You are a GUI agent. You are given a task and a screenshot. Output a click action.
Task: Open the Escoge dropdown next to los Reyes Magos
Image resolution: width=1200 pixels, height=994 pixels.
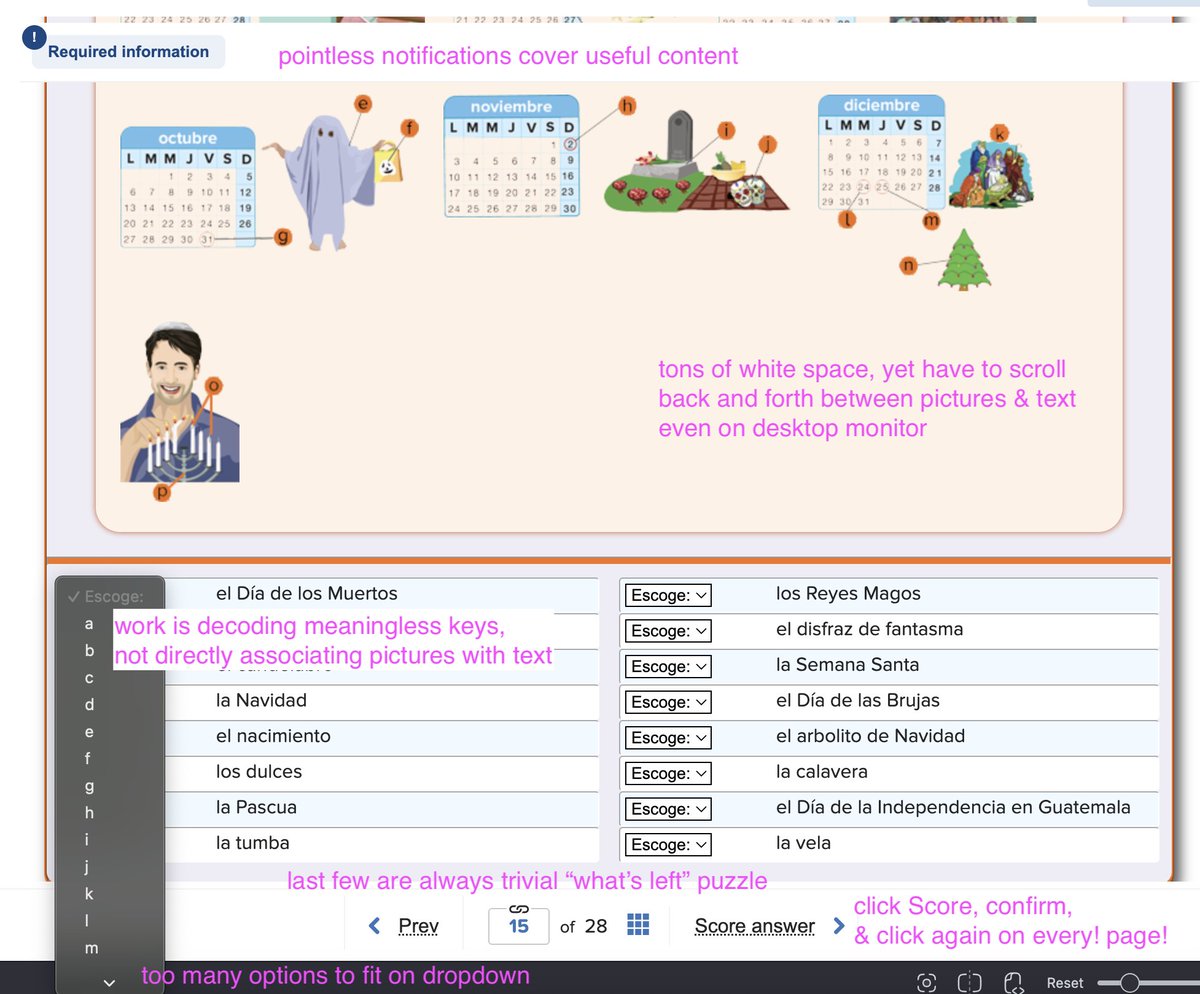coord(667,594)
